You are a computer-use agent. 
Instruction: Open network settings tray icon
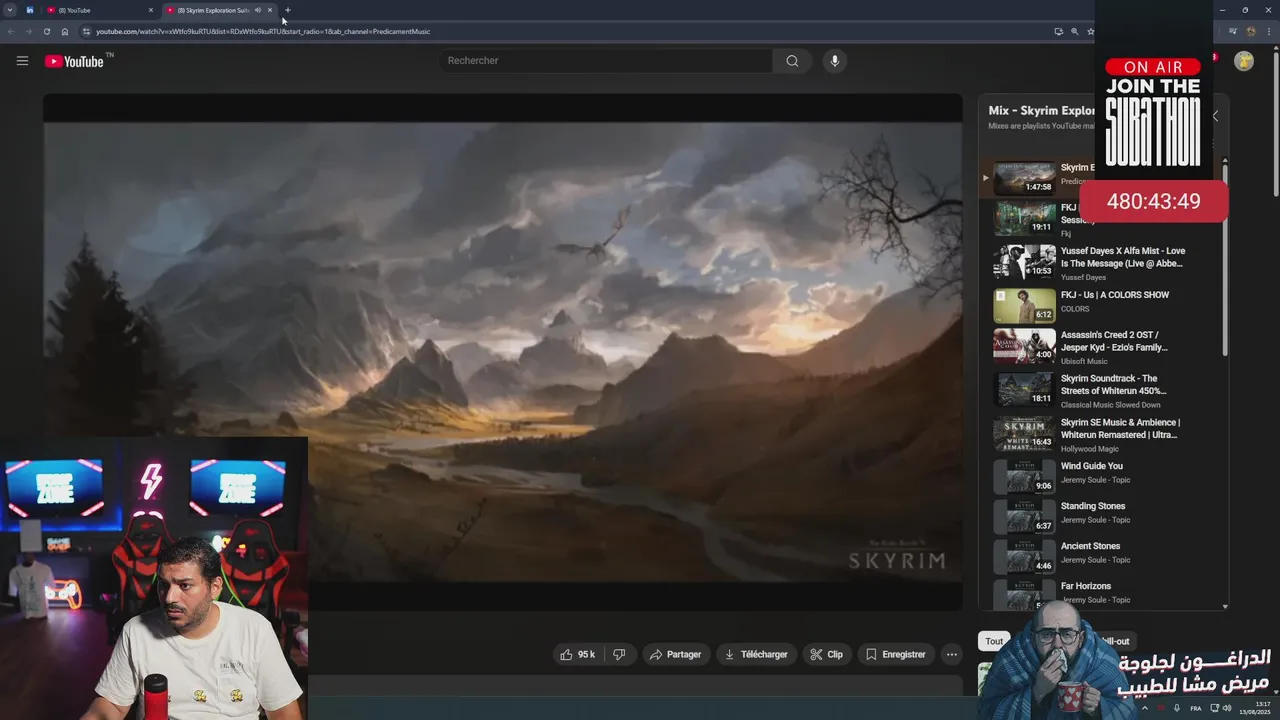click(1214, 708)
